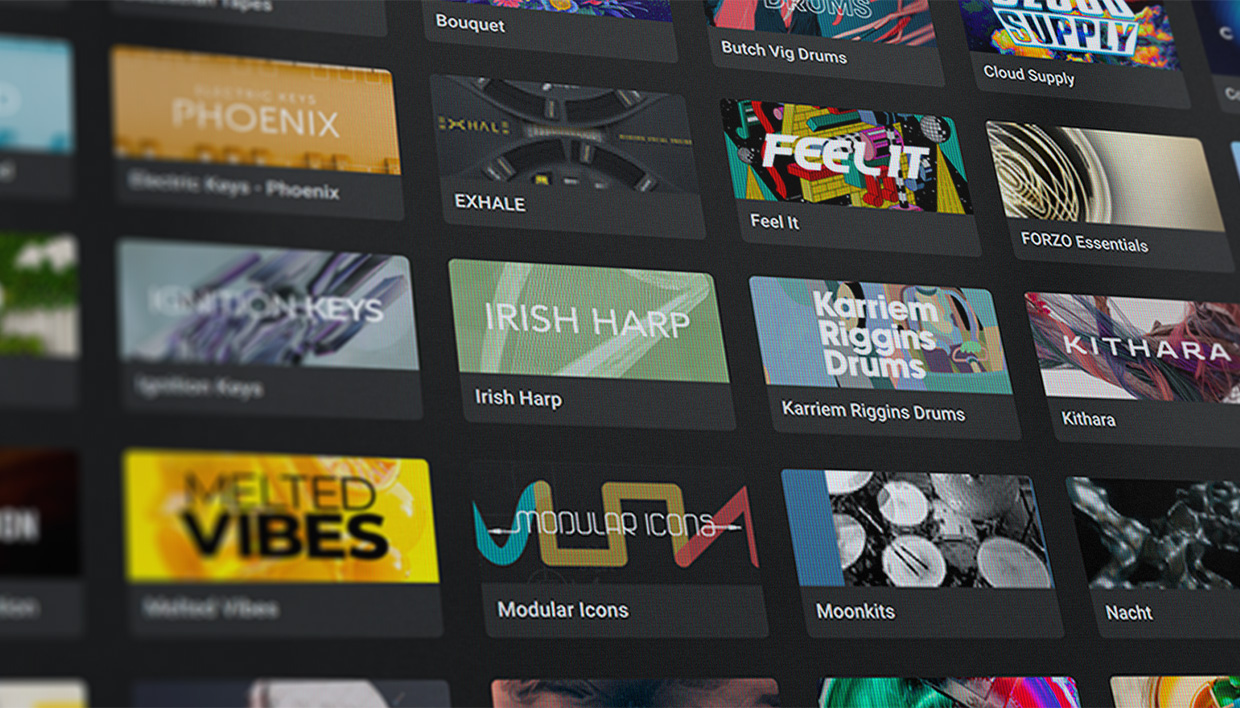Image resolution: width=1240 pixels, height=708 pixels.
Task: Click the Bouquet title label
Action: (470, 24)
